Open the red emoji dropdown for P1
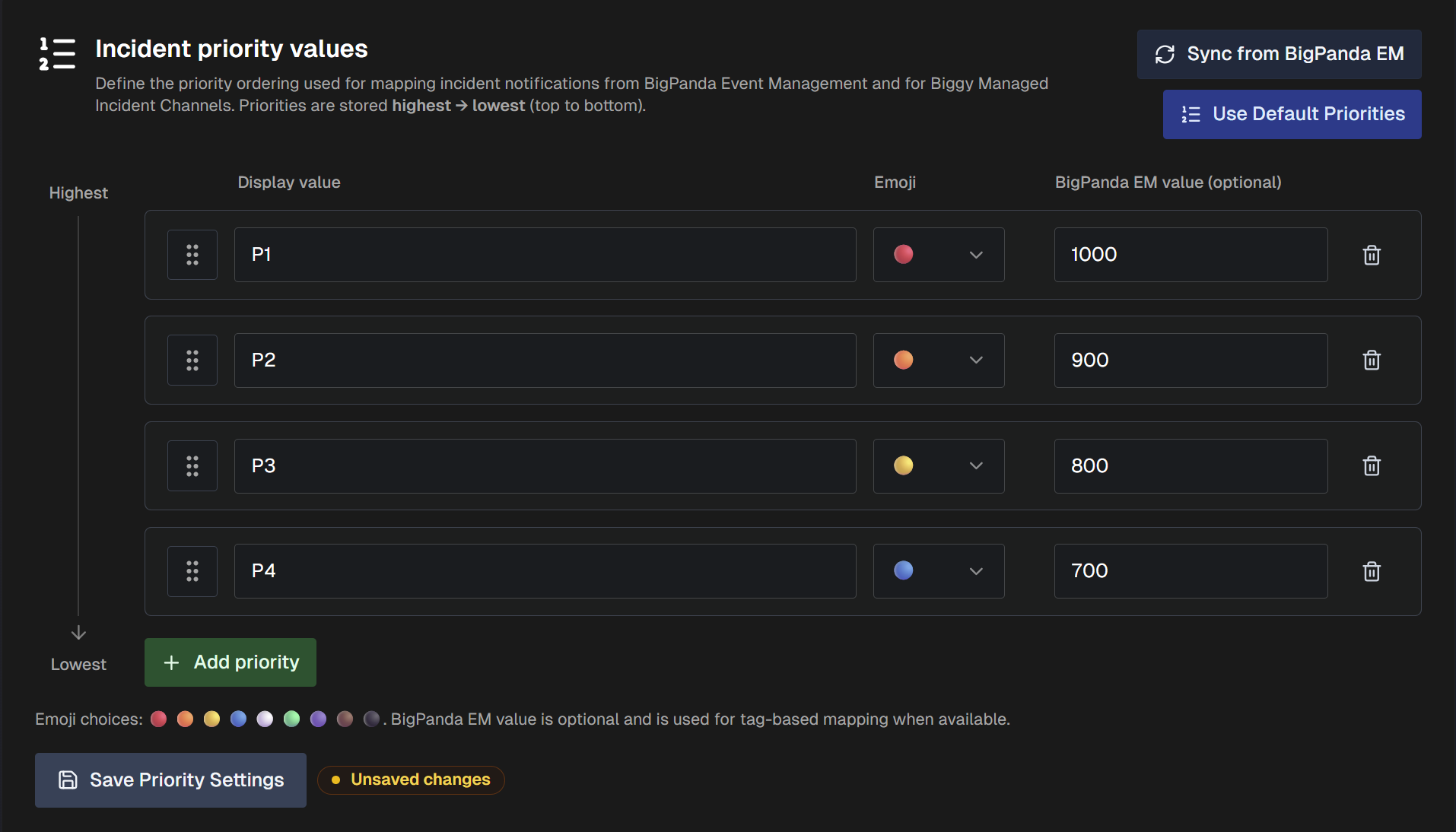Screen dimensions: 1456x832 [938, 255]
